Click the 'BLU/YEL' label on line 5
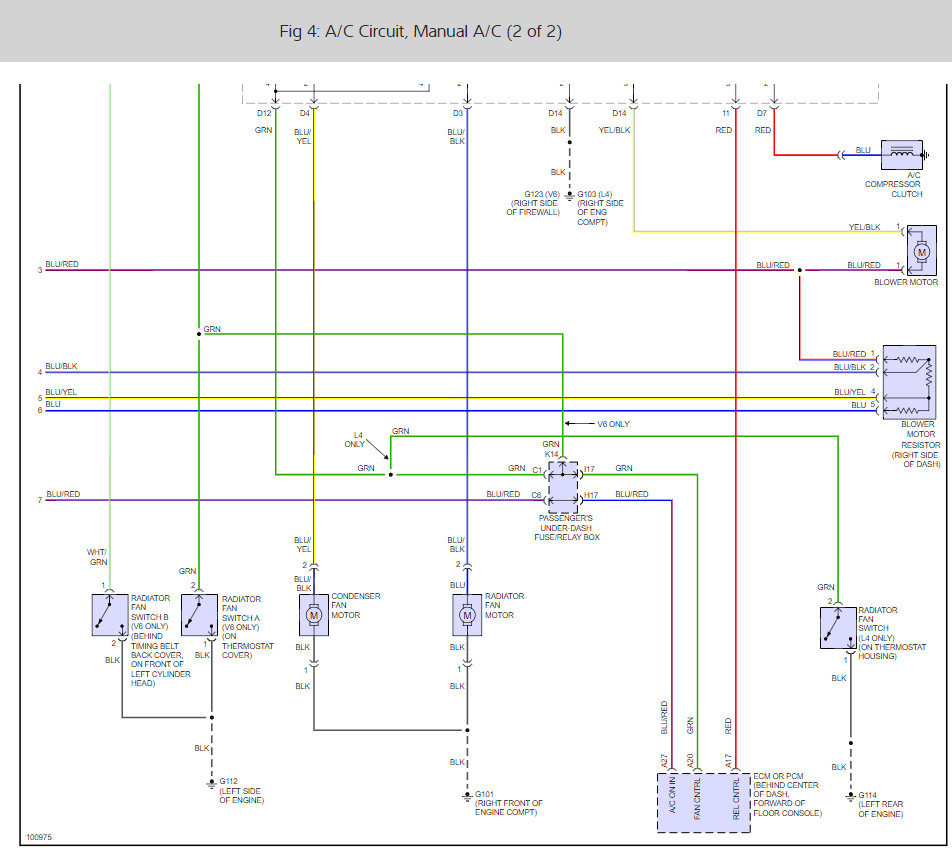Viewport: 952px width, 852px height. pyautogui.click(x=61, y=392)
